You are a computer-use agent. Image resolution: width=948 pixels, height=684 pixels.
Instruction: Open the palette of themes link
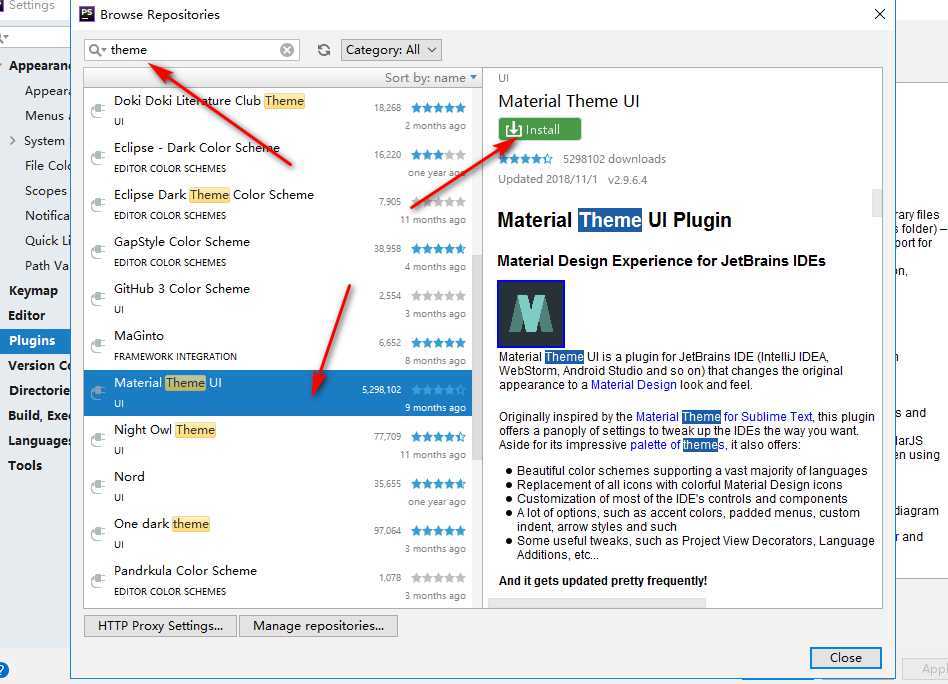pos(677,445)
